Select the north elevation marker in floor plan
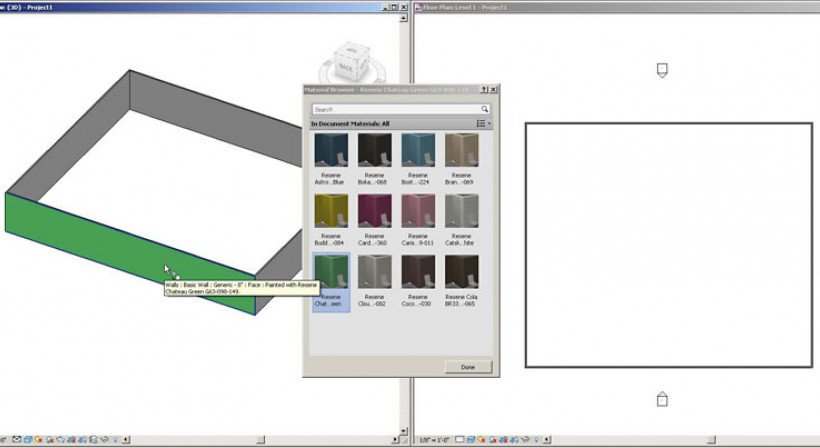820x448 pixels. pos(662,70)
